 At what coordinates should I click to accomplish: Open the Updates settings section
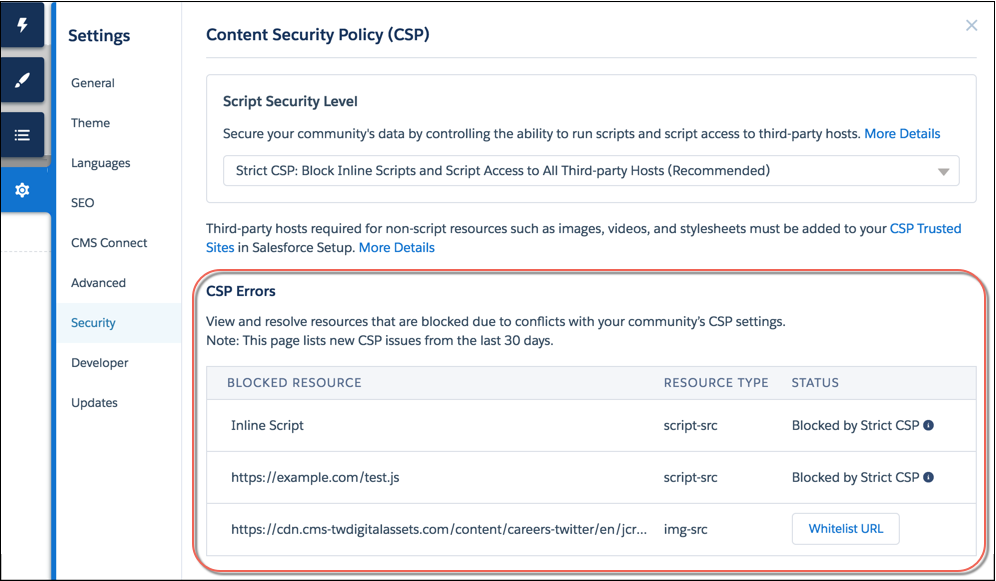tap(94, 402)
